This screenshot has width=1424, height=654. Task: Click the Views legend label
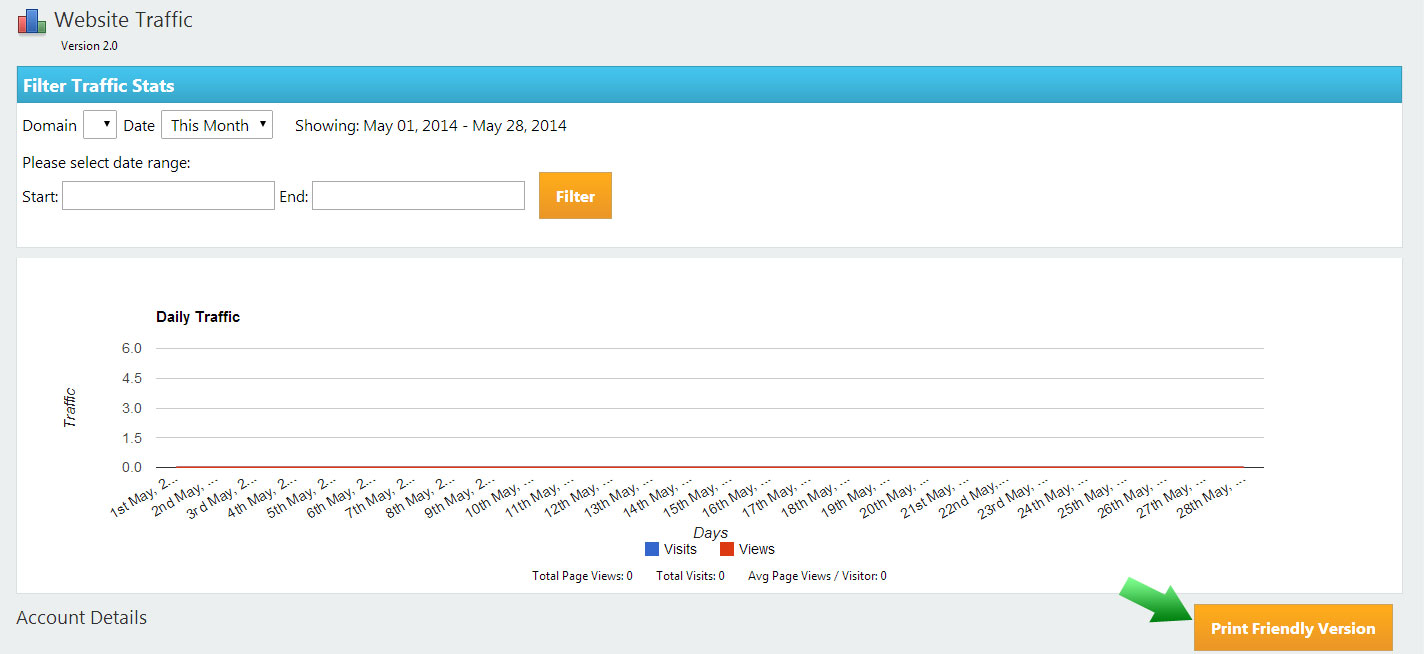tap(757, 549)
